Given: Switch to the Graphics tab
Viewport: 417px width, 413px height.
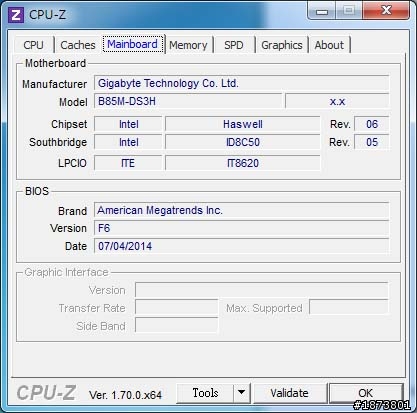Looking at the screenshot, I should point(282,45).
